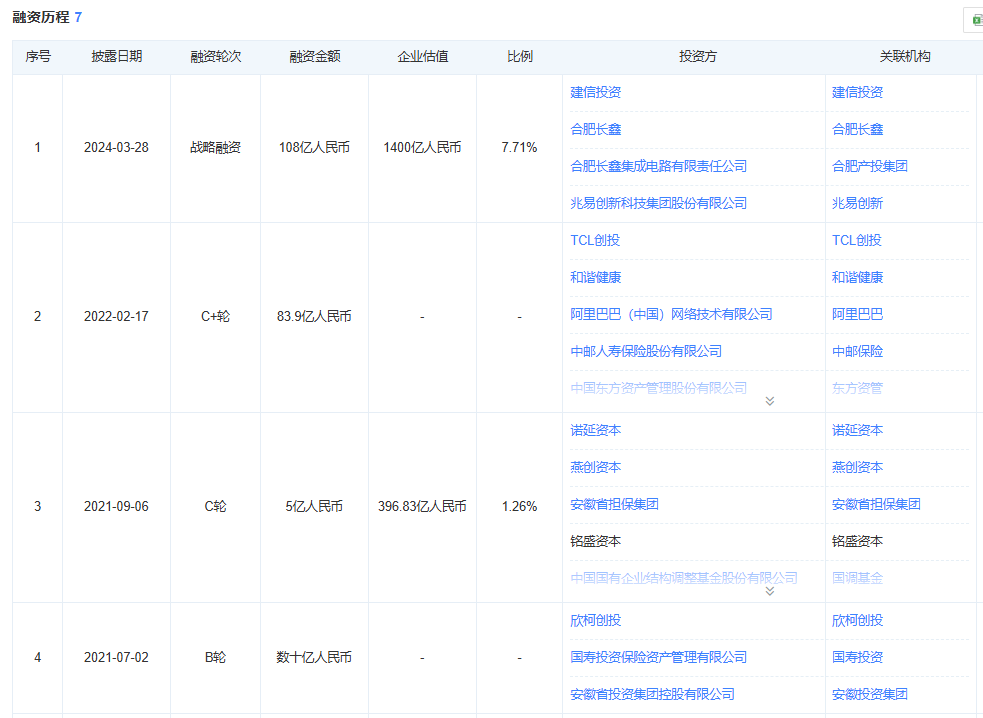Viewport: 983px width, 718px height.
Task: Open 燕创资本 link in 关联机构 column
Action: tap(857, 467)
